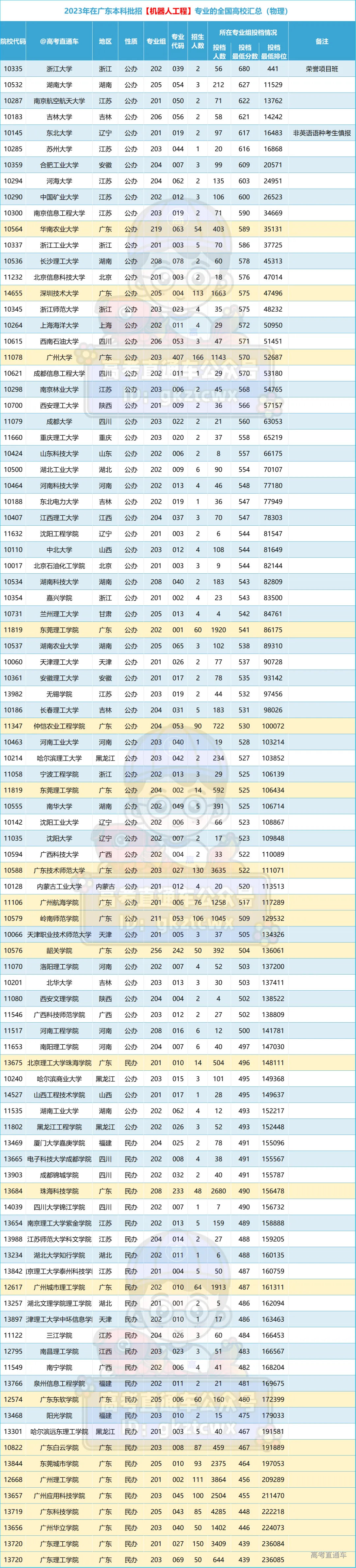Select 北京石油化工学院

click(x=59, y=566)
